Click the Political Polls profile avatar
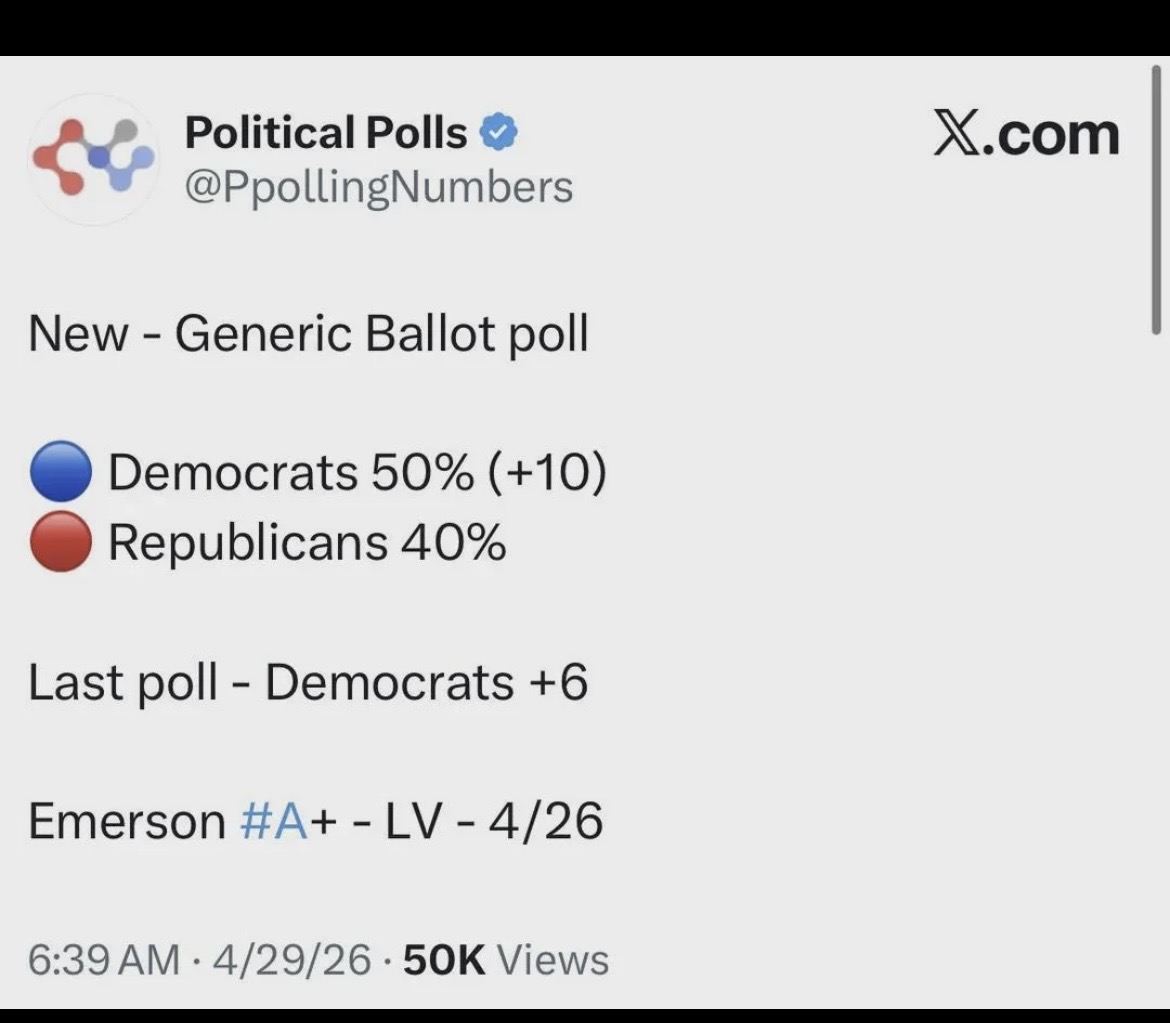Viewport: 1170px width, 1023px height. (x=91, y=160)
